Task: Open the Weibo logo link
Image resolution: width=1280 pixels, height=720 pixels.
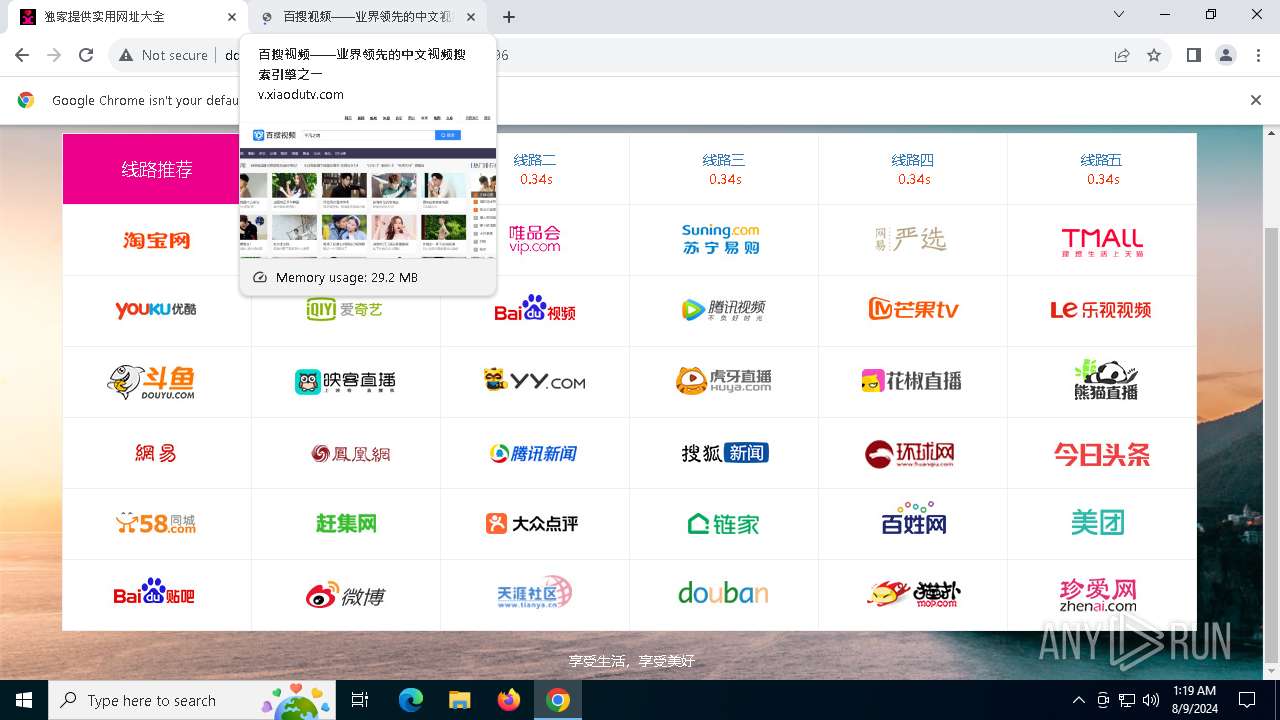Action: [345, 595]
